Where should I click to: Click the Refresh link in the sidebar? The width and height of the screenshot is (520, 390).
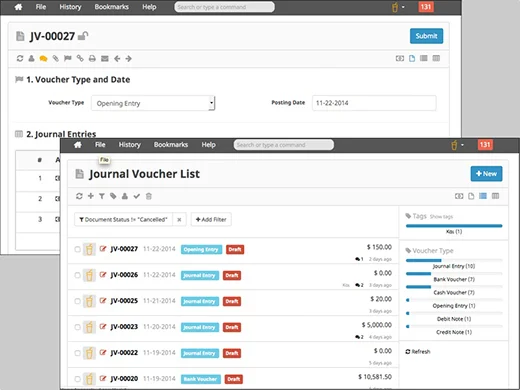coord(418,352)
